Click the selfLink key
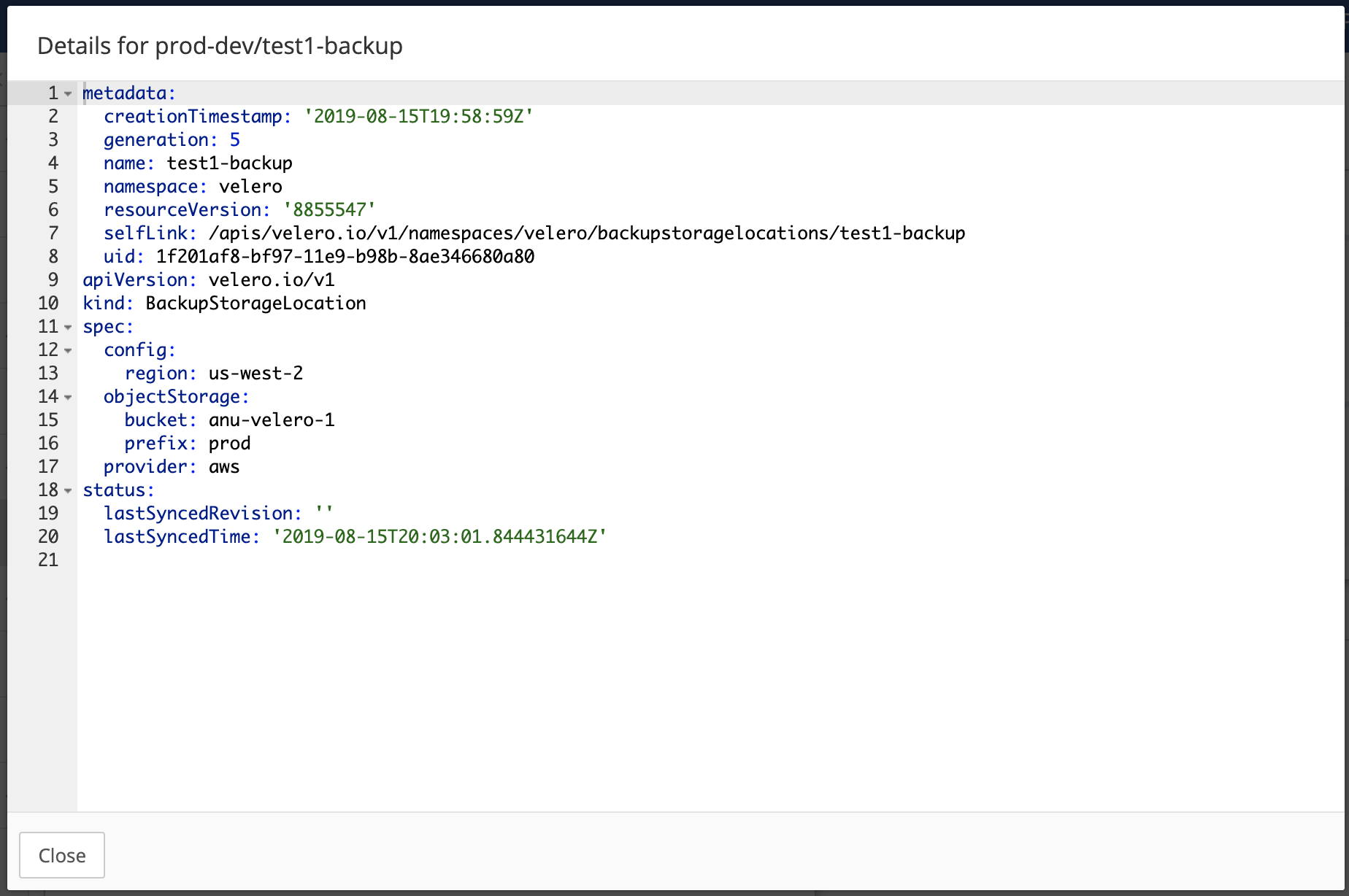The image size is (1349, 896). (150, 233)
